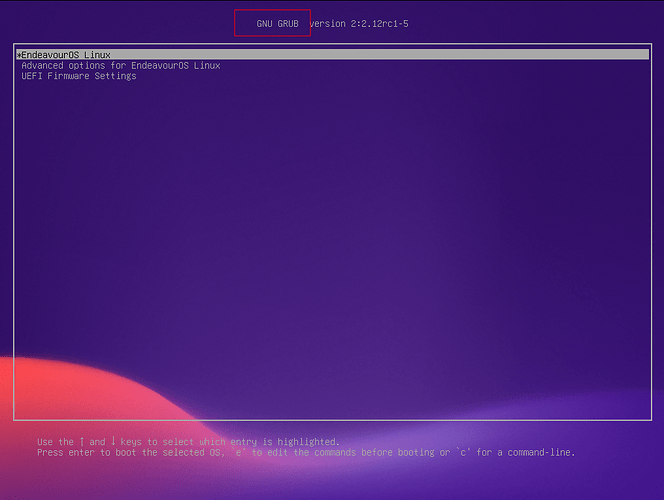Click the words "Press enter" in help text
The height and width of the screenshot is (500, 664).
point(66,452)
